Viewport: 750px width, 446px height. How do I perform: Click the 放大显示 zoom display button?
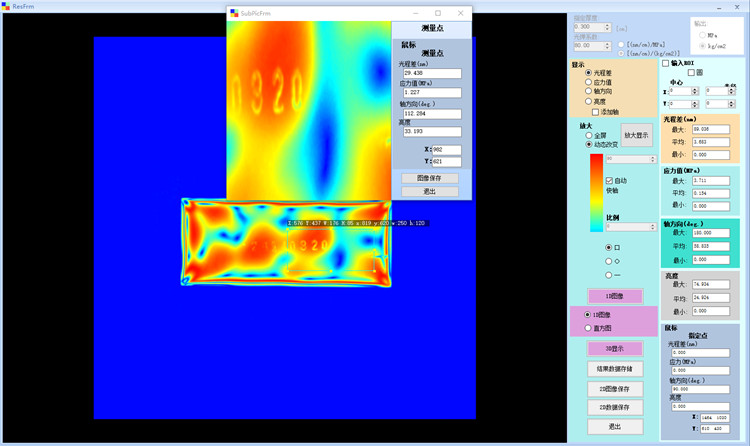pyautogui.click(x=636, y=134)
